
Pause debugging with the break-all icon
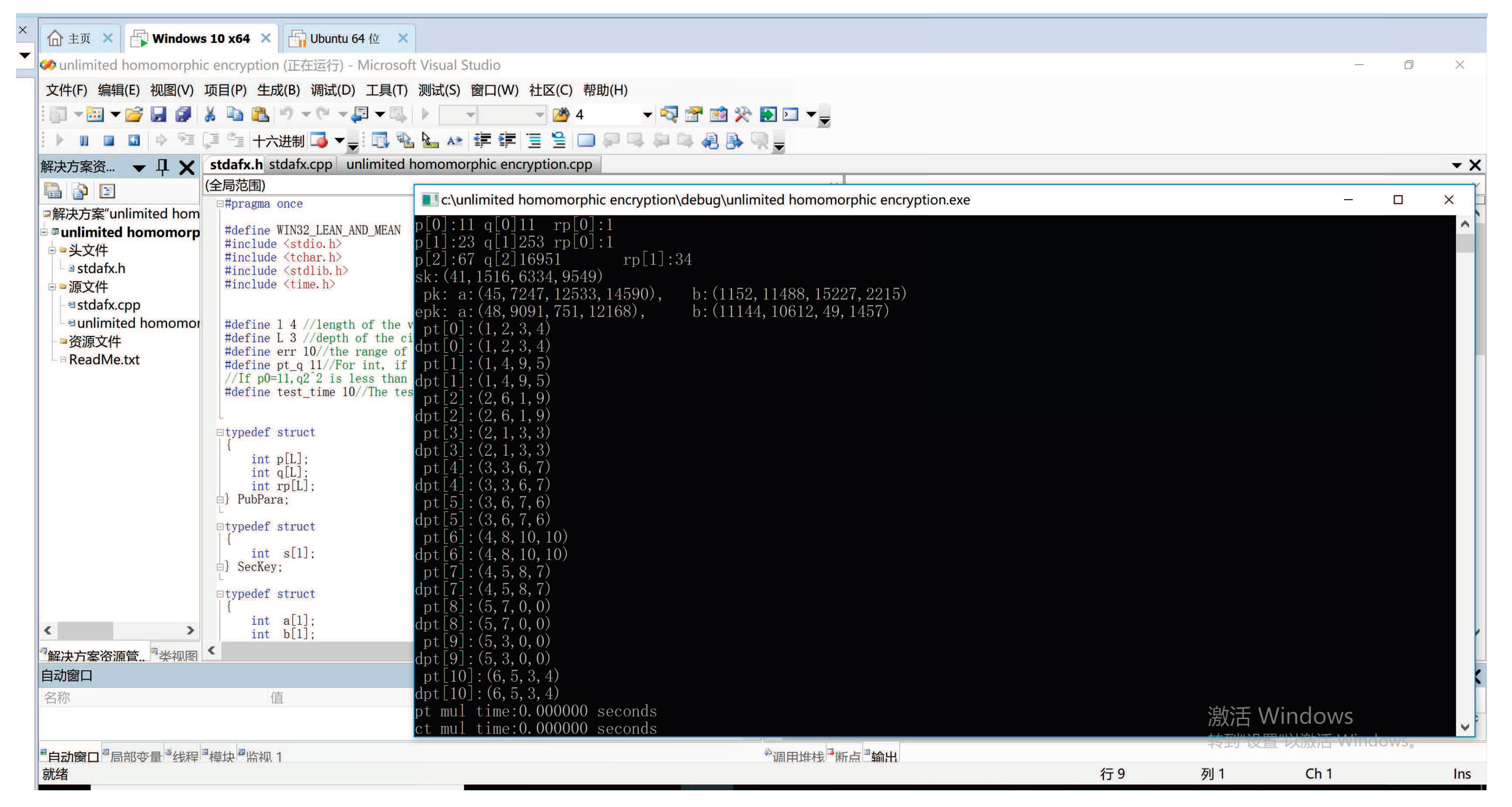[84, 140]
